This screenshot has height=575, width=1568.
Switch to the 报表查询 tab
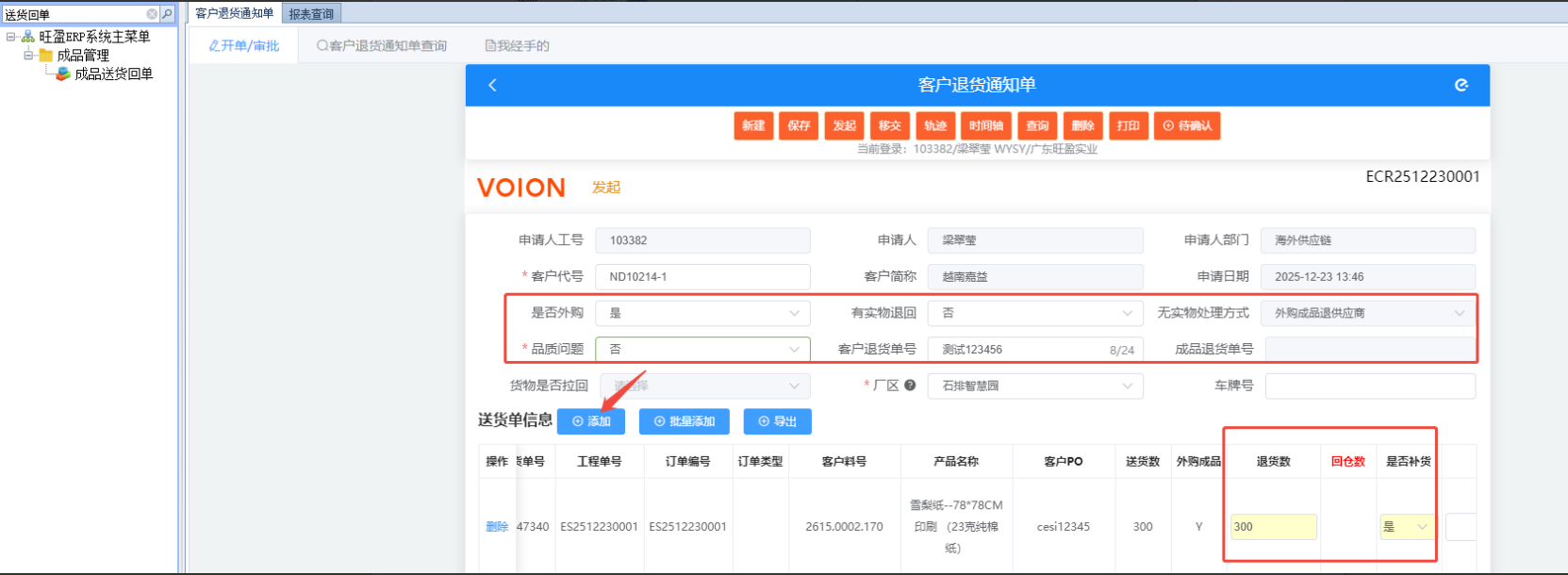[311, 14]
